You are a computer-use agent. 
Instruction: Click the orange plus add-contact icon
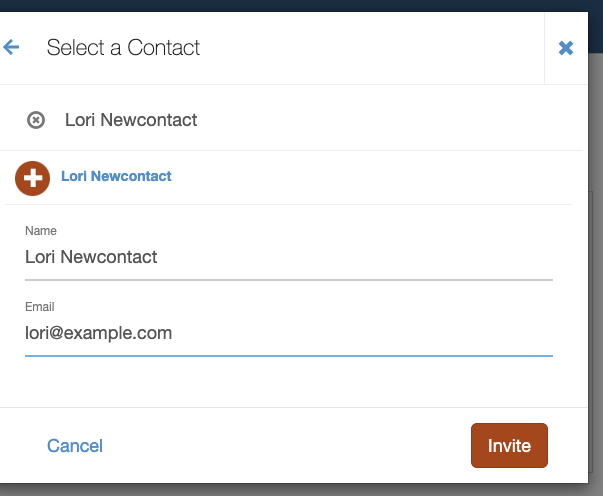32,178
